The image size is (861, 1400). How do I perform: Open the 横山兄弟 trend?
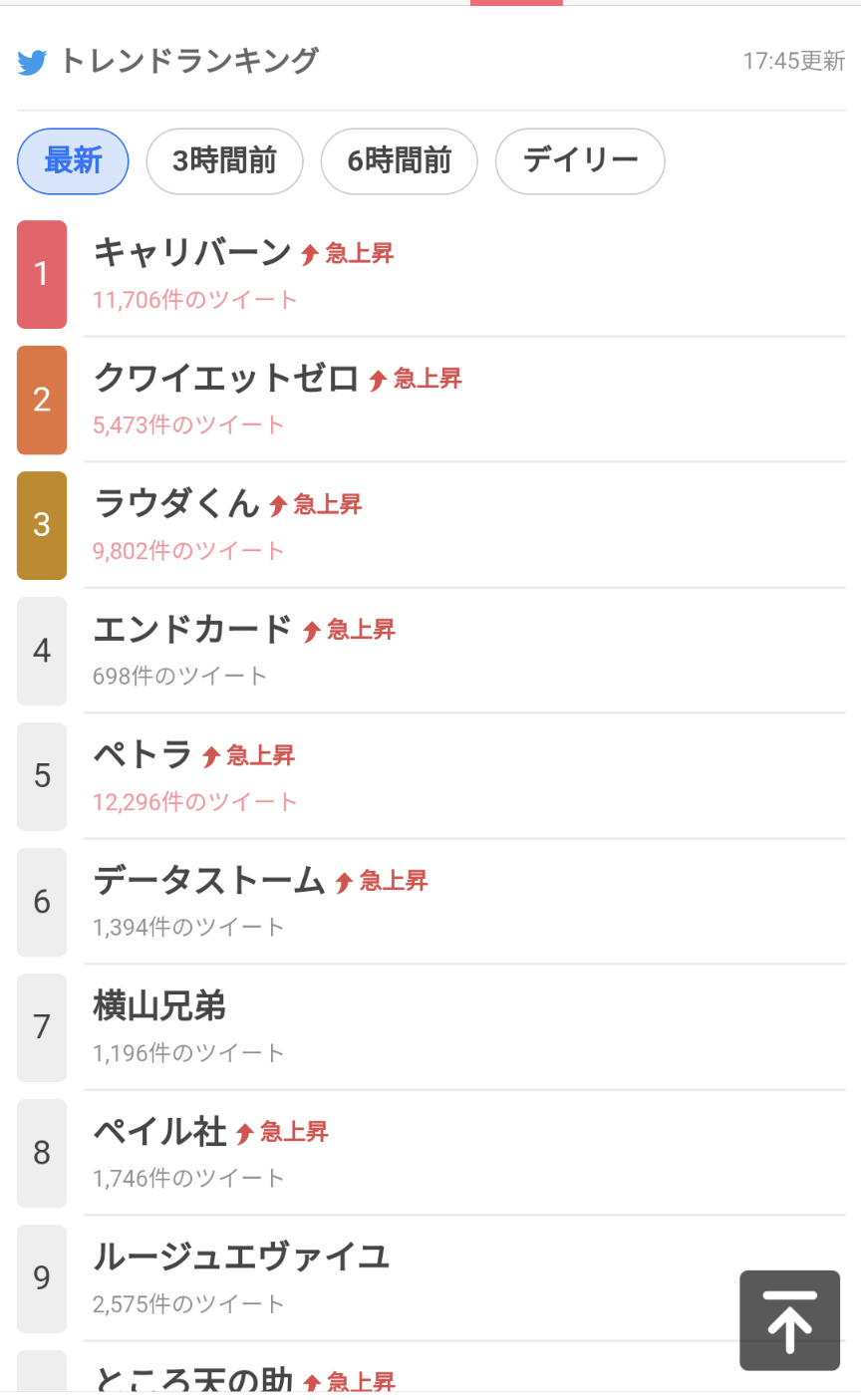(159, 1006)
